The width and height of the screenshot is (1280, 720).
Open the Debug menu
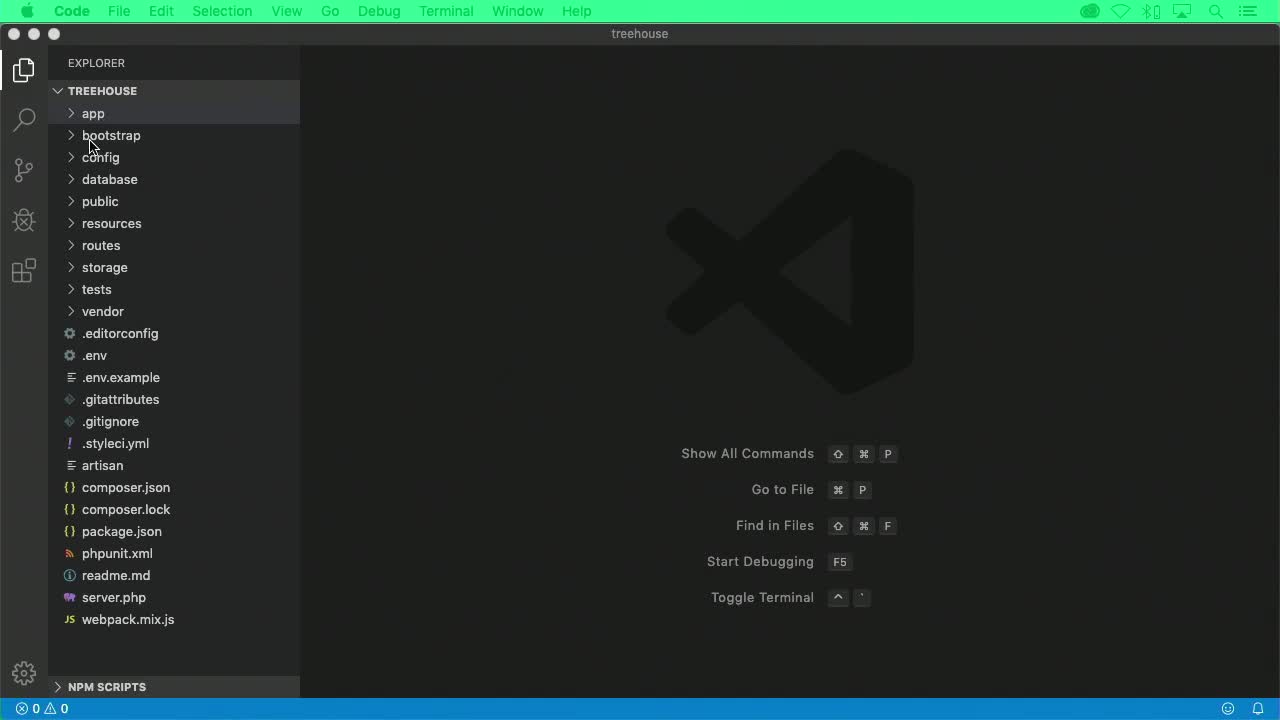(x=379, y=11)
